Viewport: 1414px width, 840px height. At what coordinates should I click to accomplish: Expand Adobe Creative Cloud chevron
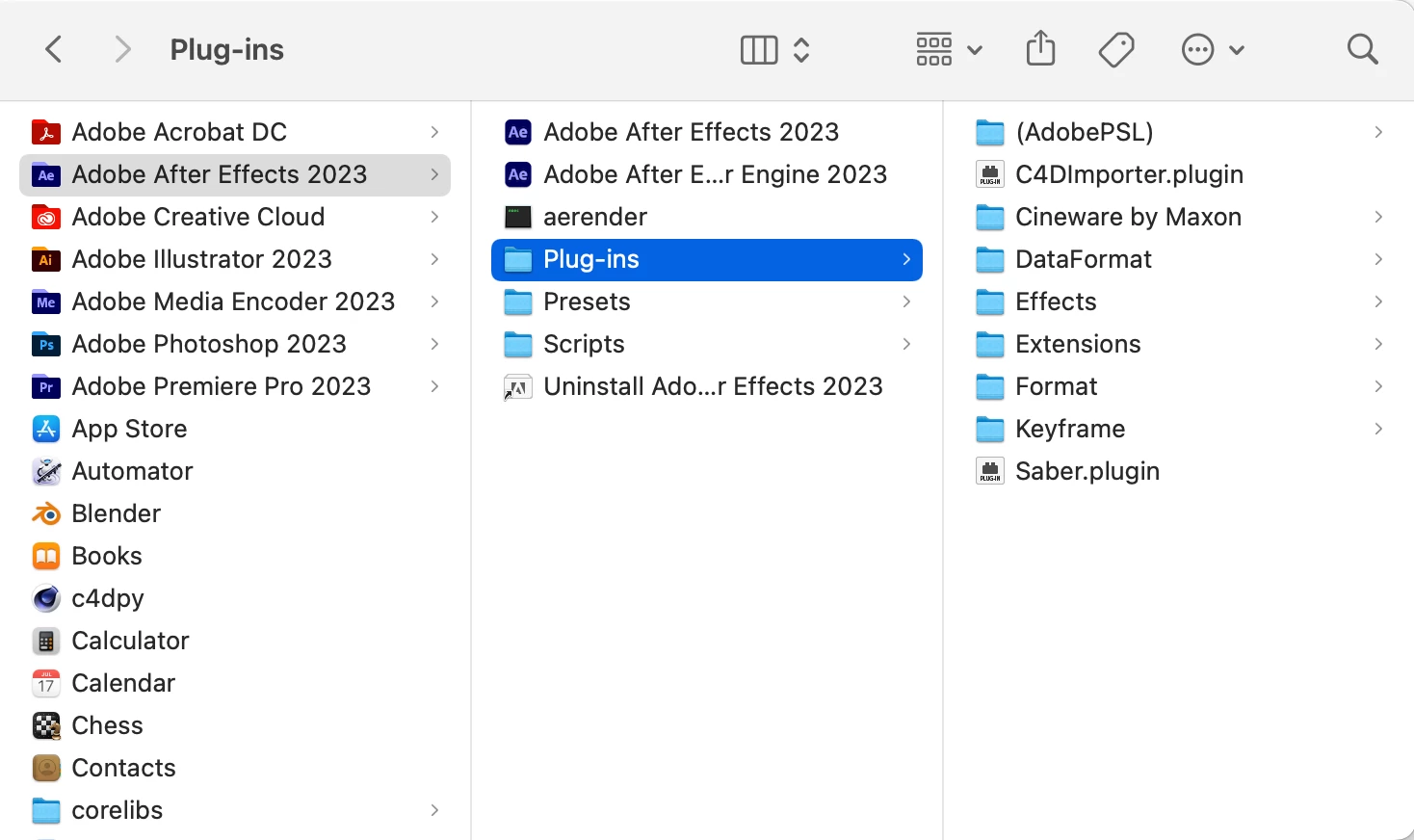(x=434, y=217)
